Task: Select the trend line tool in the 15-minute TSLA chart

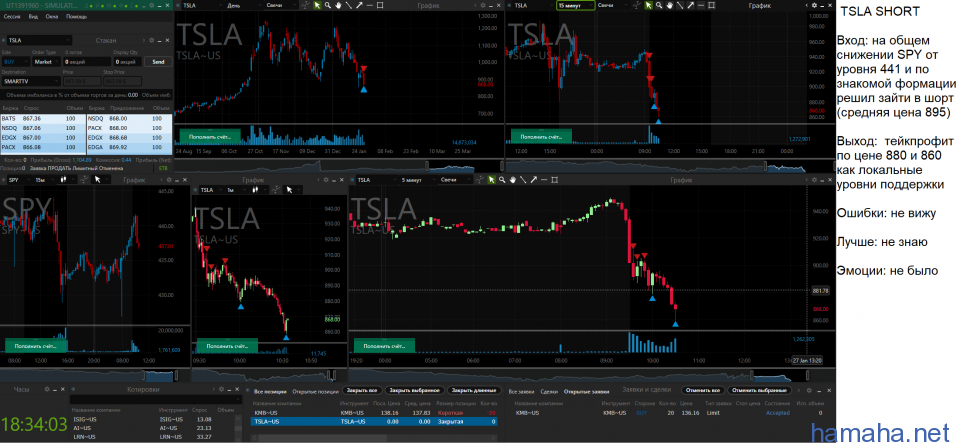Action: pos(680,5)
